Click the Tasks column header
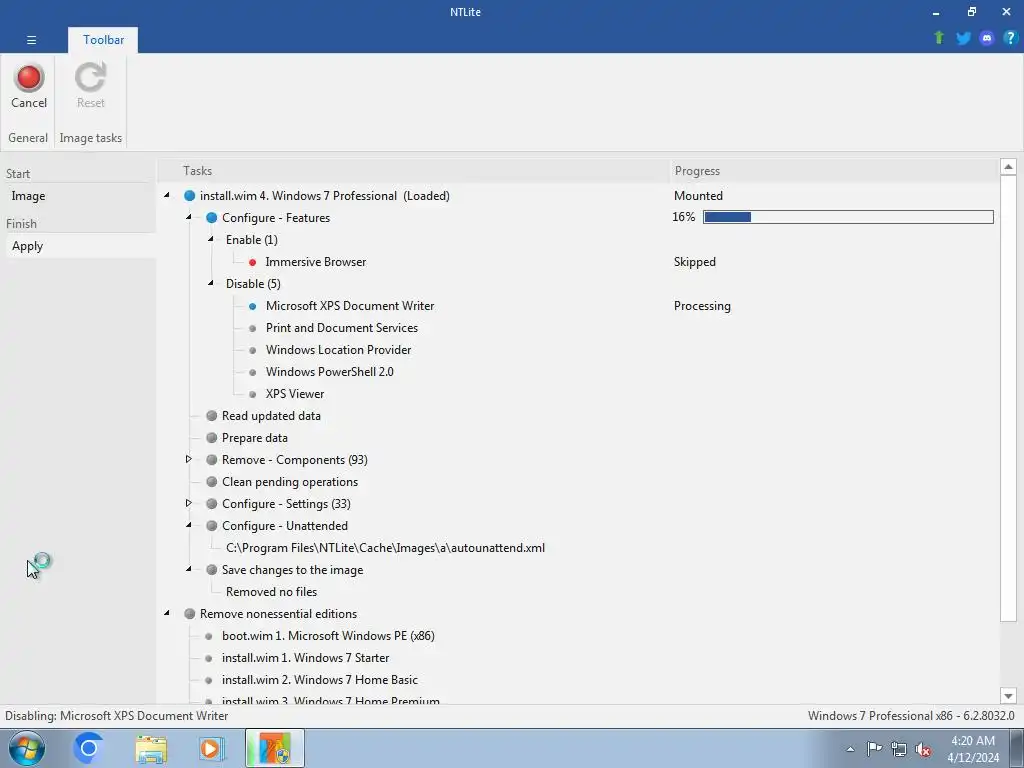 tap(414, 171)
